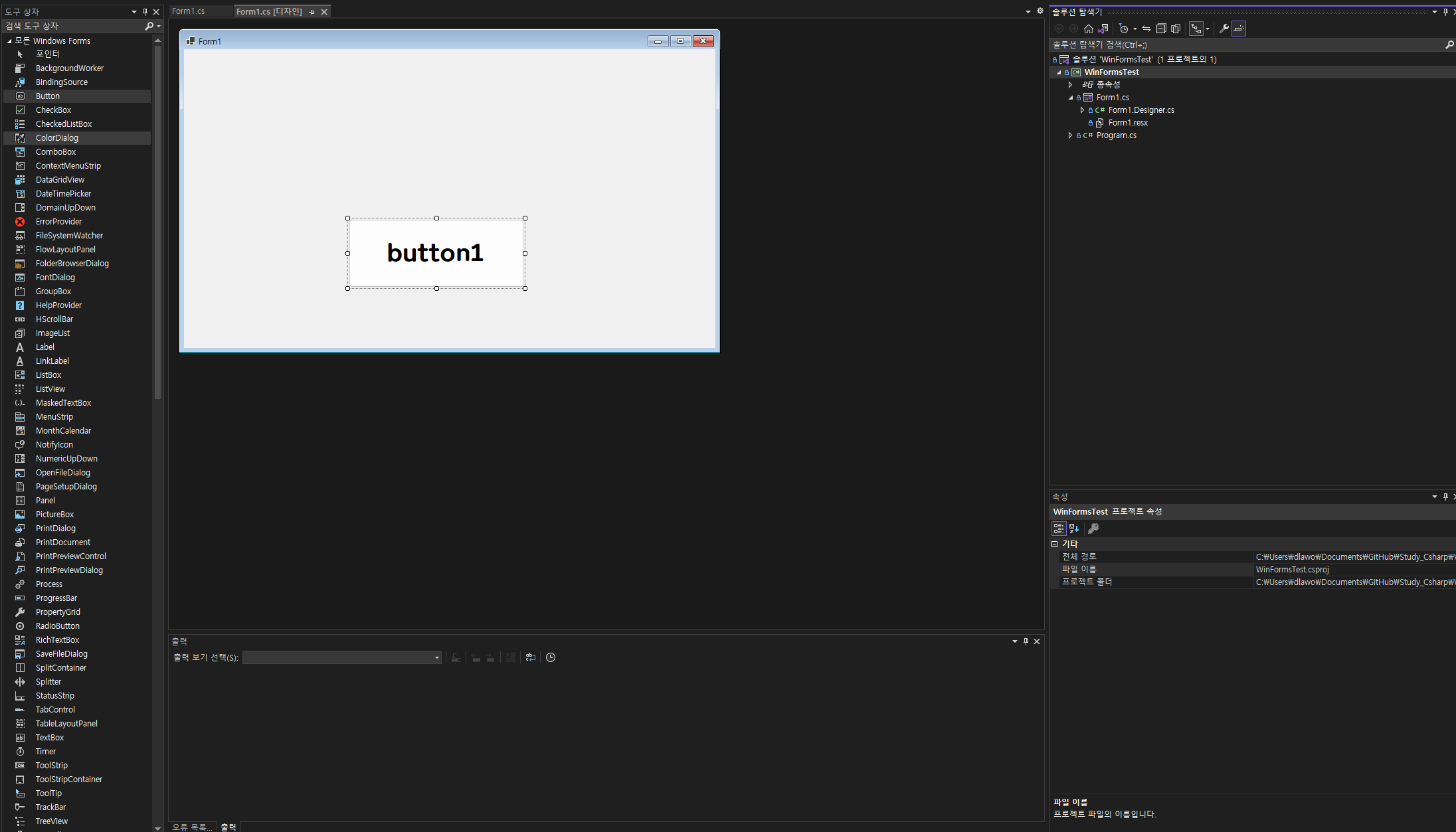
Task: Click the Pending Changes Filter clock icon
Action: click(x=1124, y=29)
